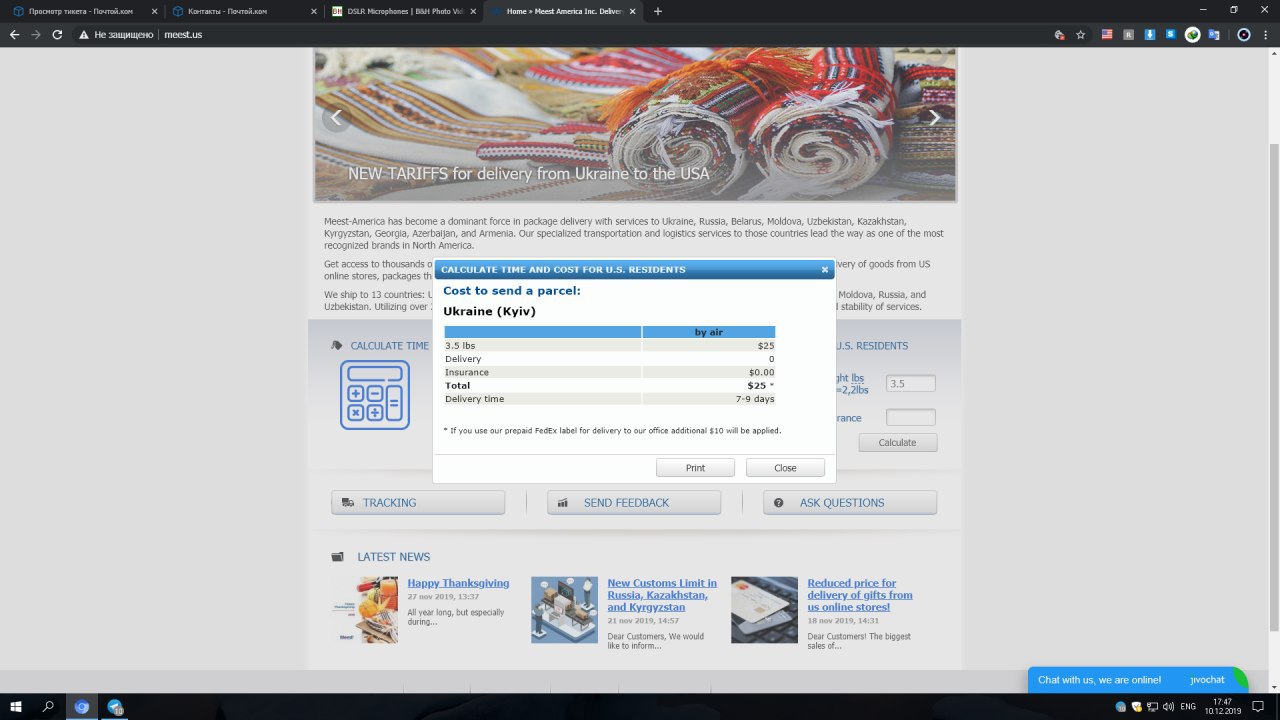Switch ENG input language in tray
This screenshot has height=720, width=1280.
(1188, 706)
